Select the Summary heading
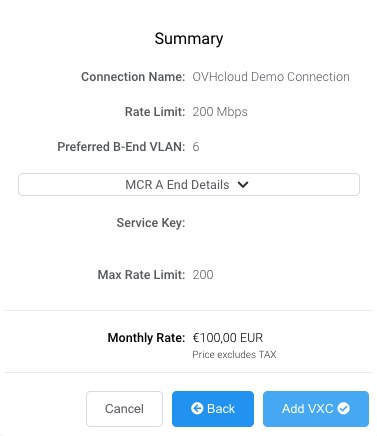The width and height of the screenshot is (377, 436). pos(189,39)
